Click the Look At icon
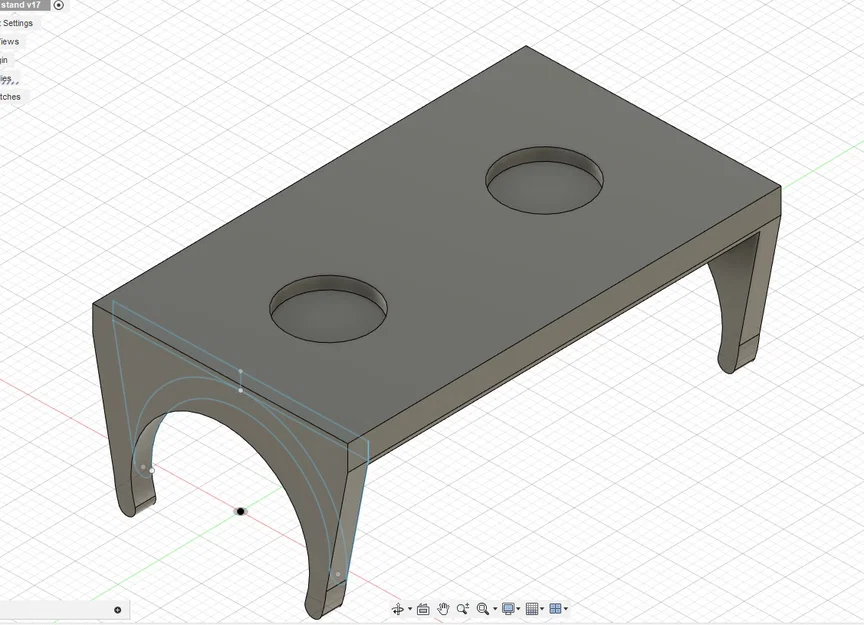Image resolution: width=864 pixels, height=625 pixels. (423, 609)
